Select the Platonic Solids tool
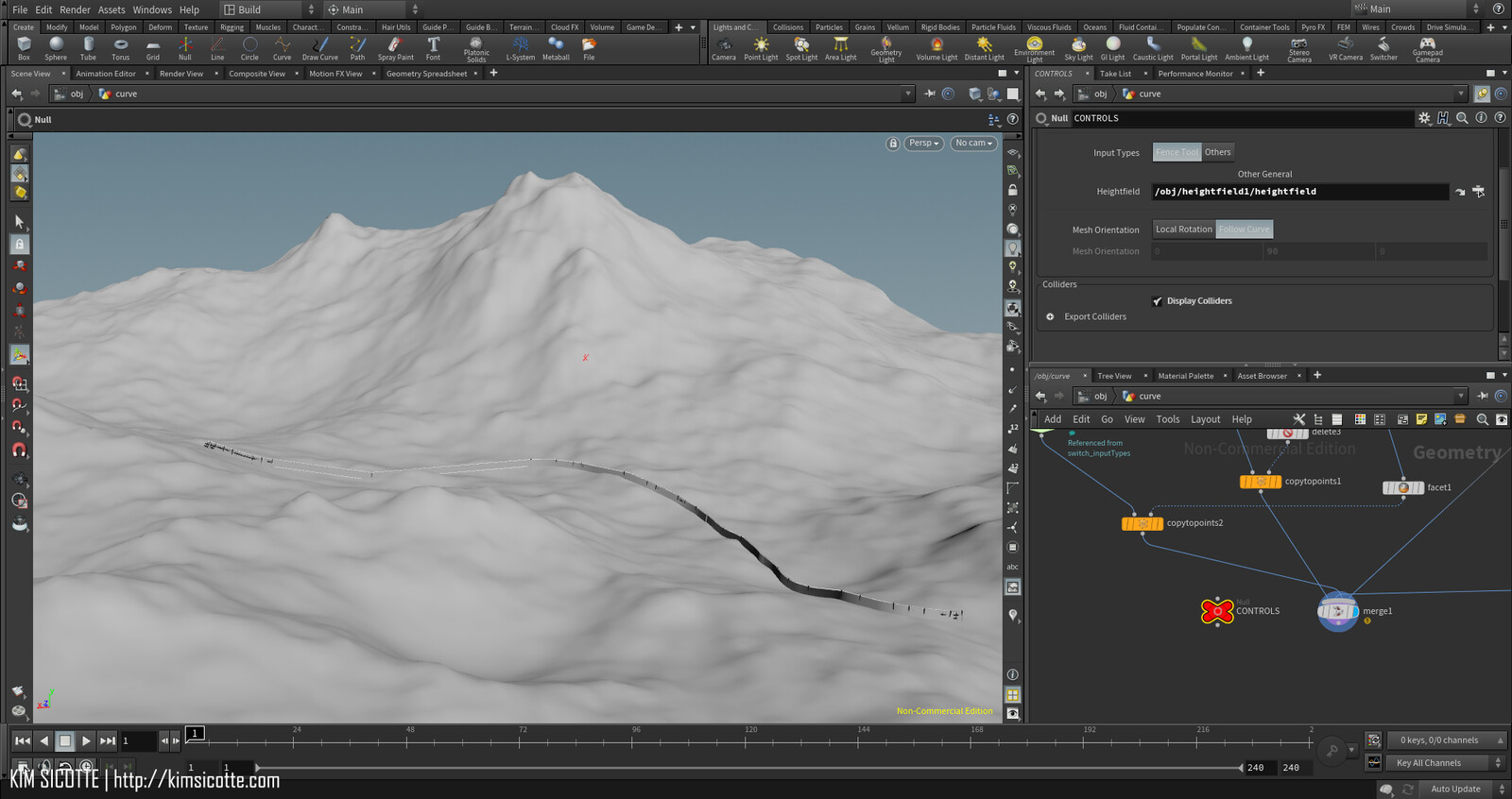 tap(476, 50)
